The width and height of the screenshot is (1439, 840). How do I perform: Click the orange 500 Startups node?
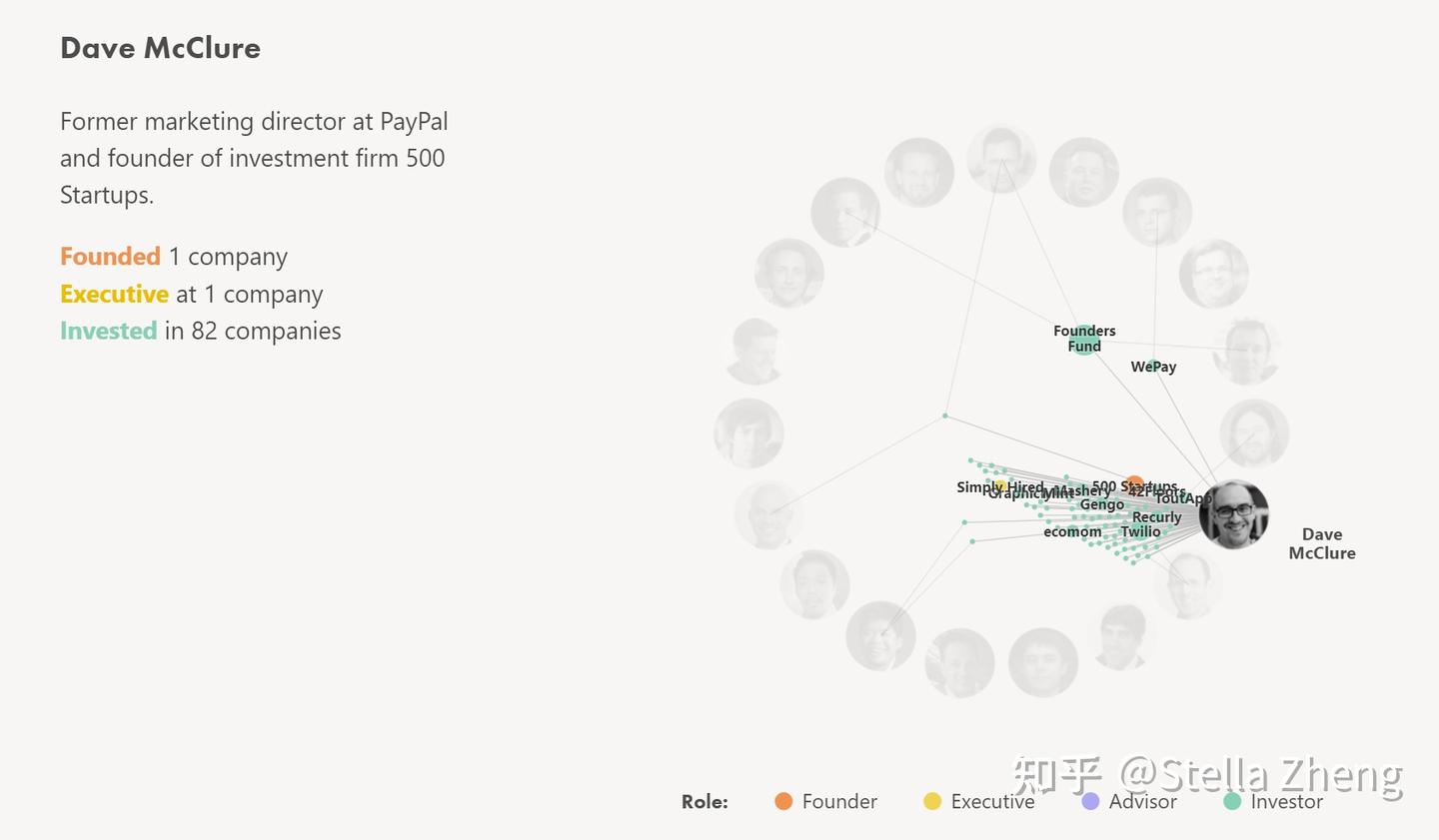click(x=1133, y=485)
